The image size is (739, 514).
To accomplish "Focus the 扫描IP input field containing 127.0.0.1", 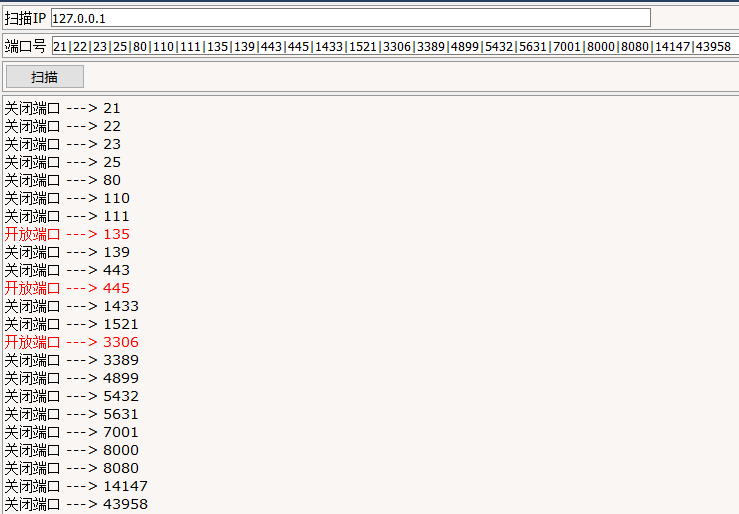I will click(350, 18).
